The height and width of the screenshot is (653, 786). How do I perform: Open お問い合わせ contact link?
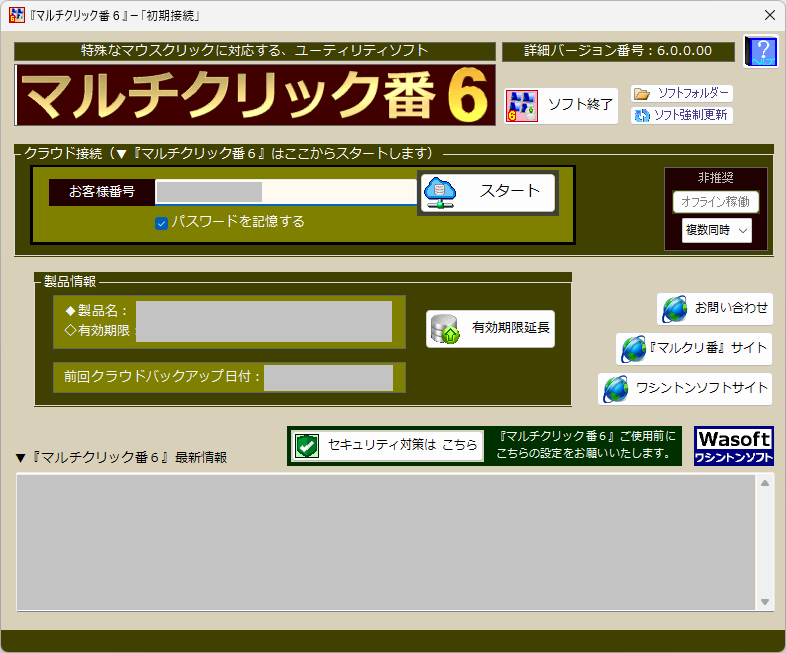tap(715, 309)
